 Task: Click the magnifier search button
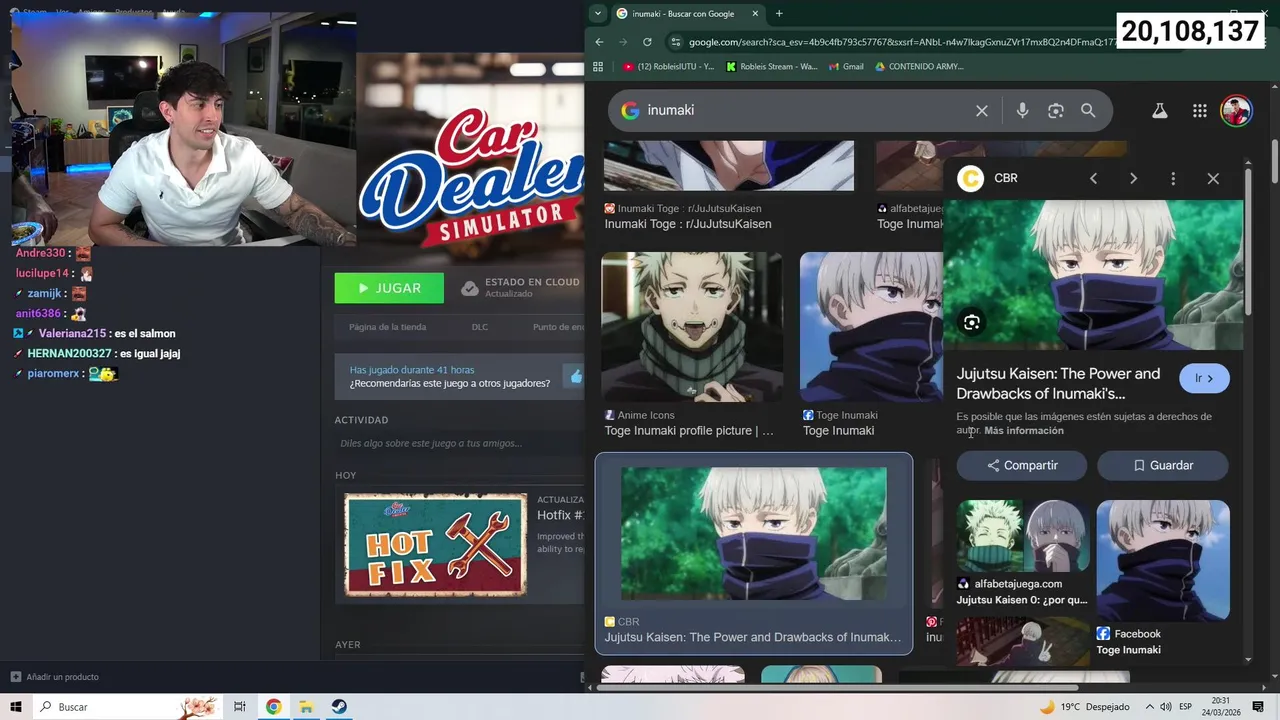pyautogui.click(x=1088, y=110)
